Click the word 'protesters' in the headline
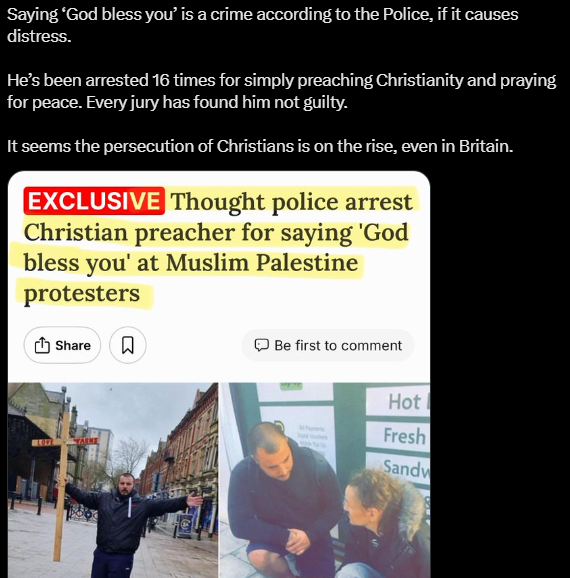 [x=81, y=293]
